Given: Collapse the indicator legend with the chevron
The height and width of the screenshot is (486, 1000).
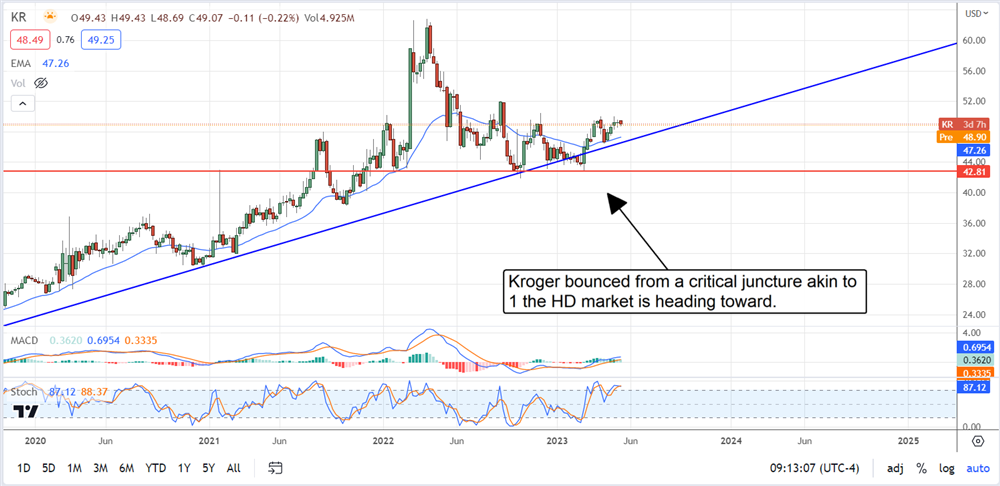Looking at the screenshot, I should pyautogui.click(x=22, y=103).
